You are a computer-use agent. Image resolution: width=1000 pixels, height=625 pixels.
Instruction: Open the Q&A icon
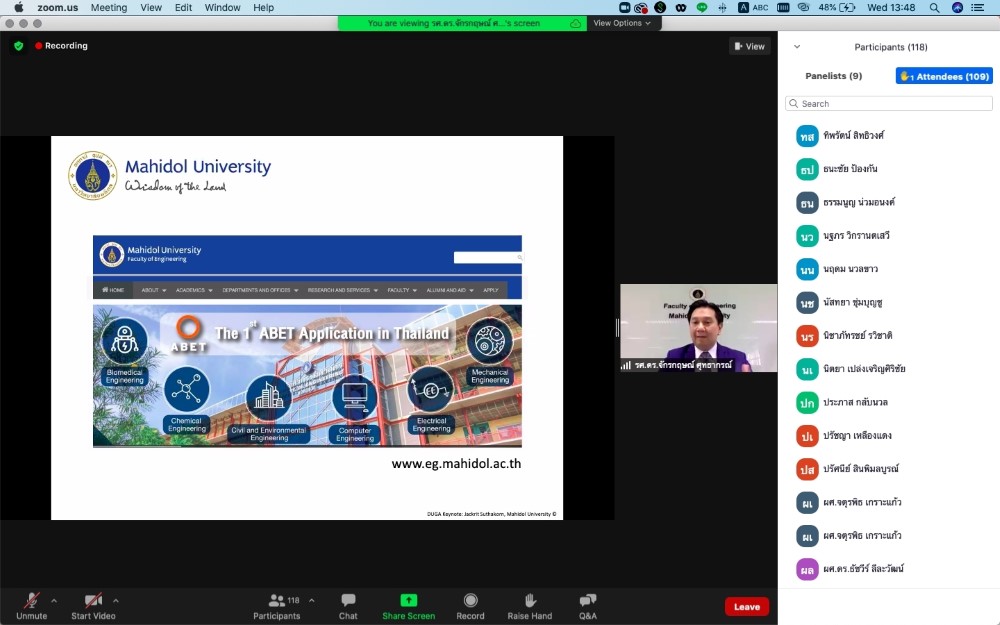(x=588, y=600)
